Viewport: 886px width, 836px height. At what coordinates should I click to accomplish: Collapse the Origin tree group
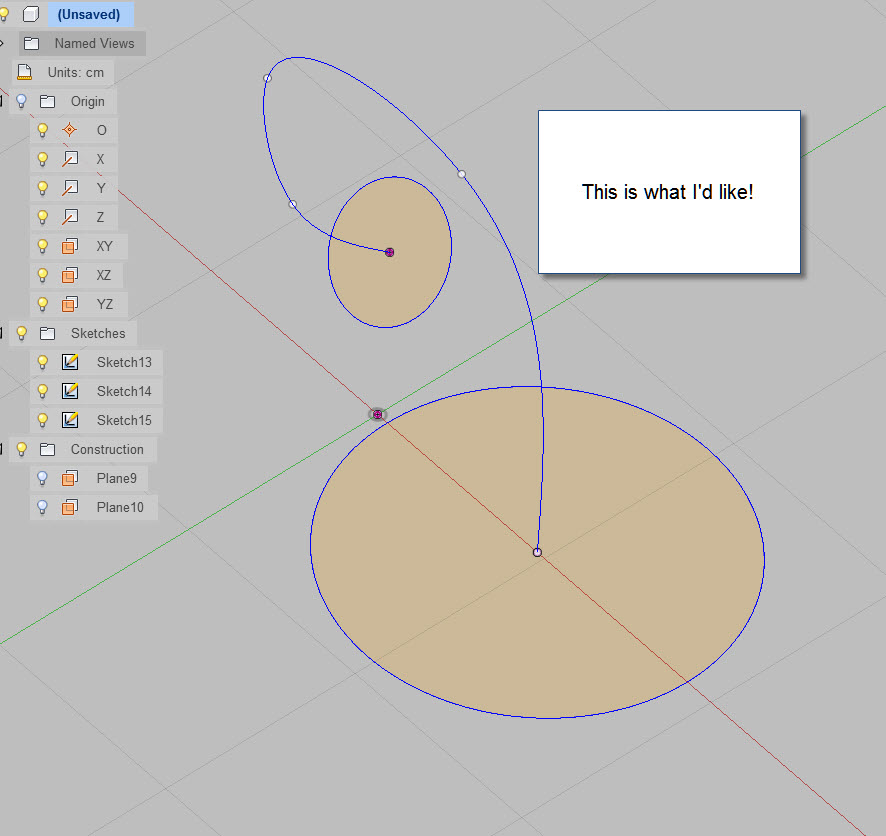tap(2, 101)
